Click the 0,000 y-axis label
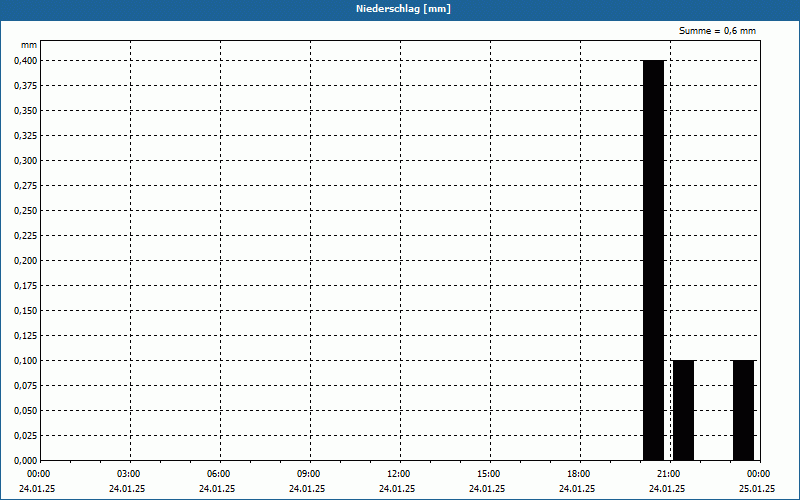800x500 pixels. [26, 461]
